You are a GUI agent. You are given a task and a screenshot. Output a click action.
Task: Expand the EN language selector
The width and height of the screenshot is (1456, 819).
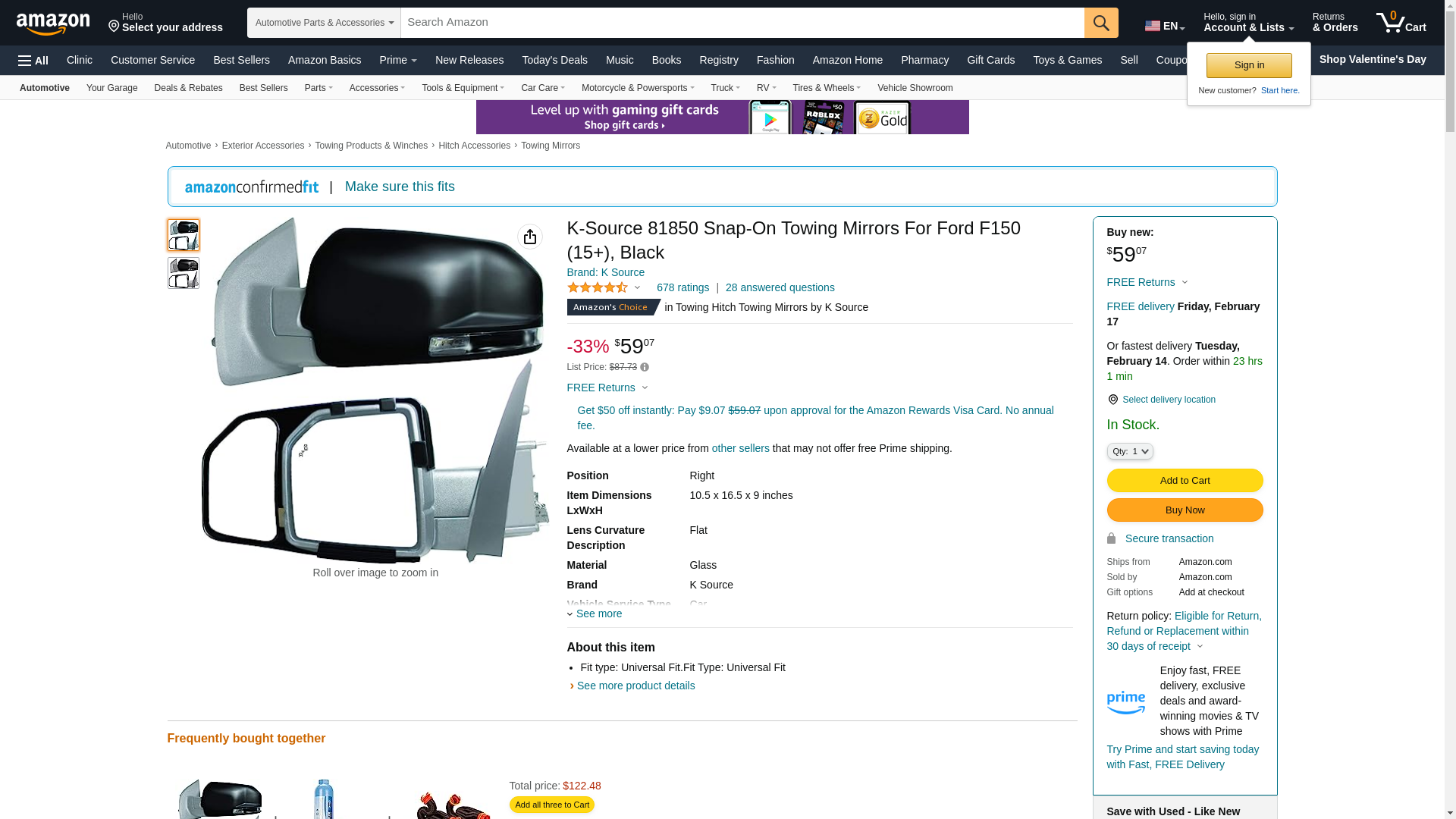coord(1165,26)
